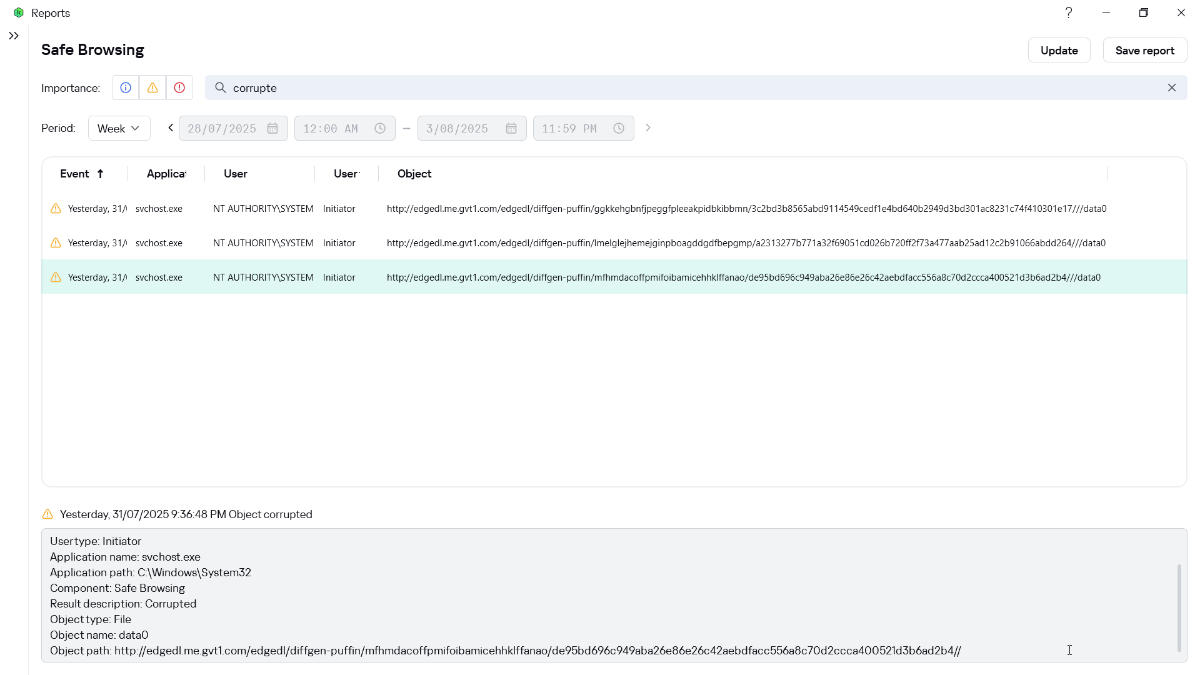The width and height of the screenshot is (1200, 675).
Task: Toggle the critical importance filter
Action: [x=179, y=88]
